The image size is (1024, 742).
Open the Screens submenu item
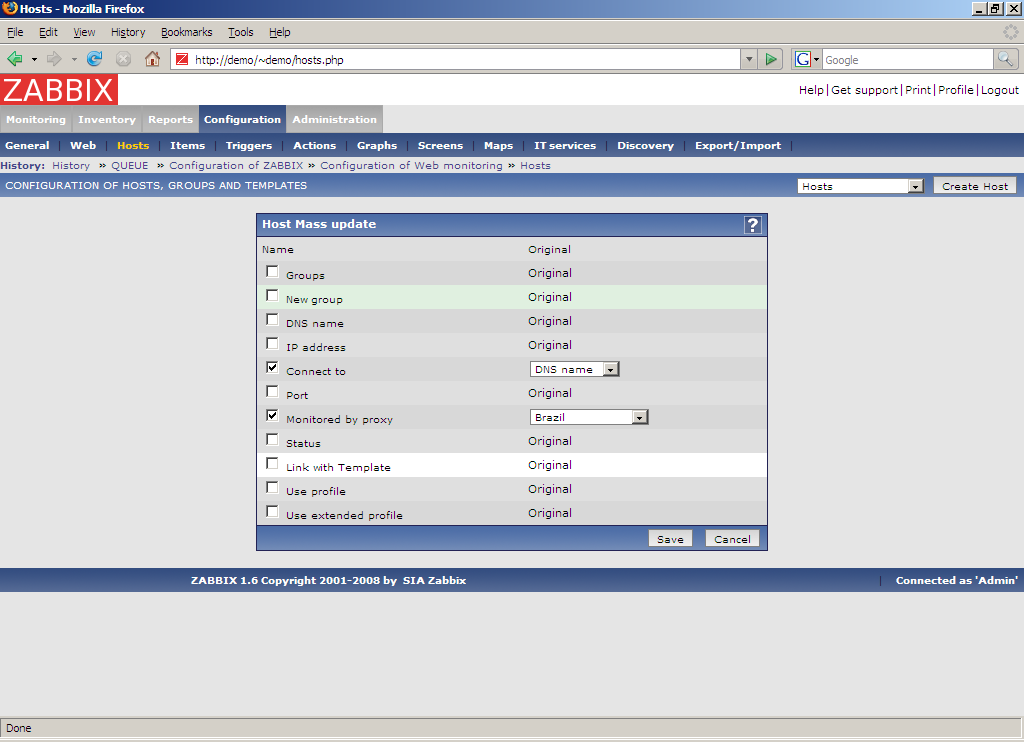pyautogui.click(x=440, y=146)
